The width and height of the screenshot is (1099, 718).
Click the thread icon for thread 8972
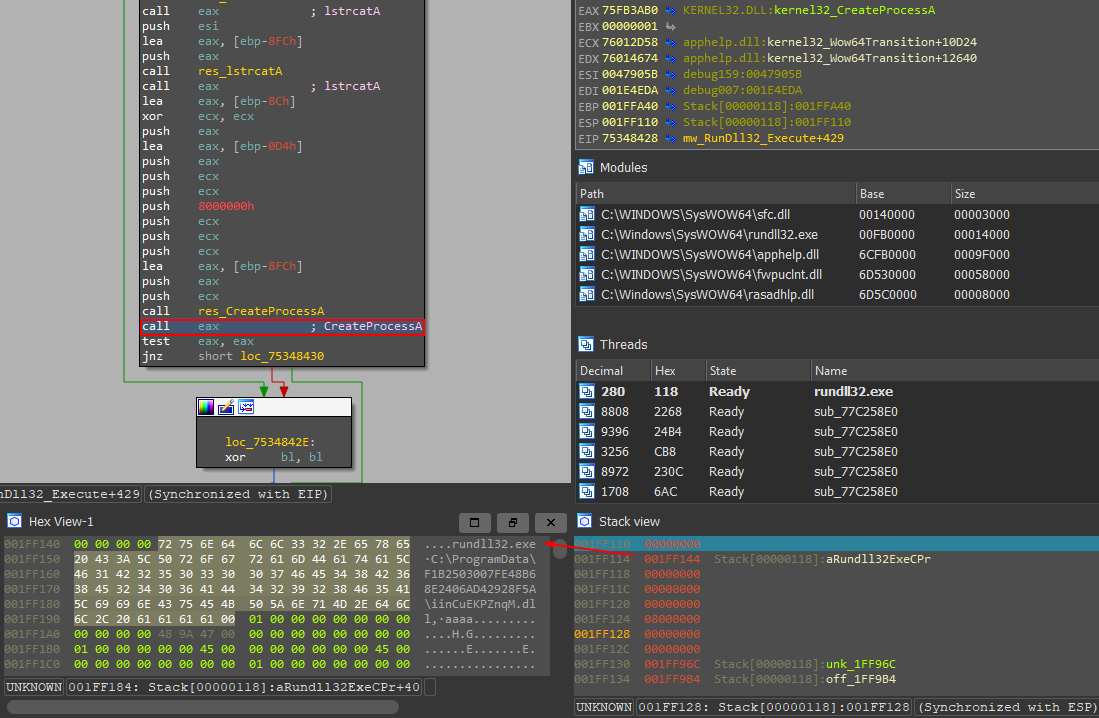pyautogui.click(x=587, y=472)
